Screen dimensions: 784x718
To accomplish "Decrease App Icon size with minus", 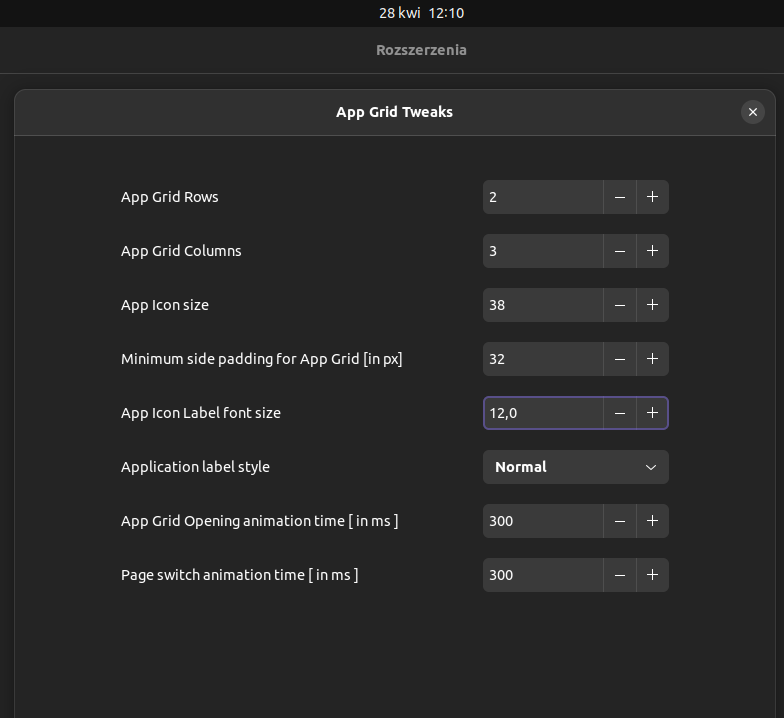I will (x=620, y=305).
